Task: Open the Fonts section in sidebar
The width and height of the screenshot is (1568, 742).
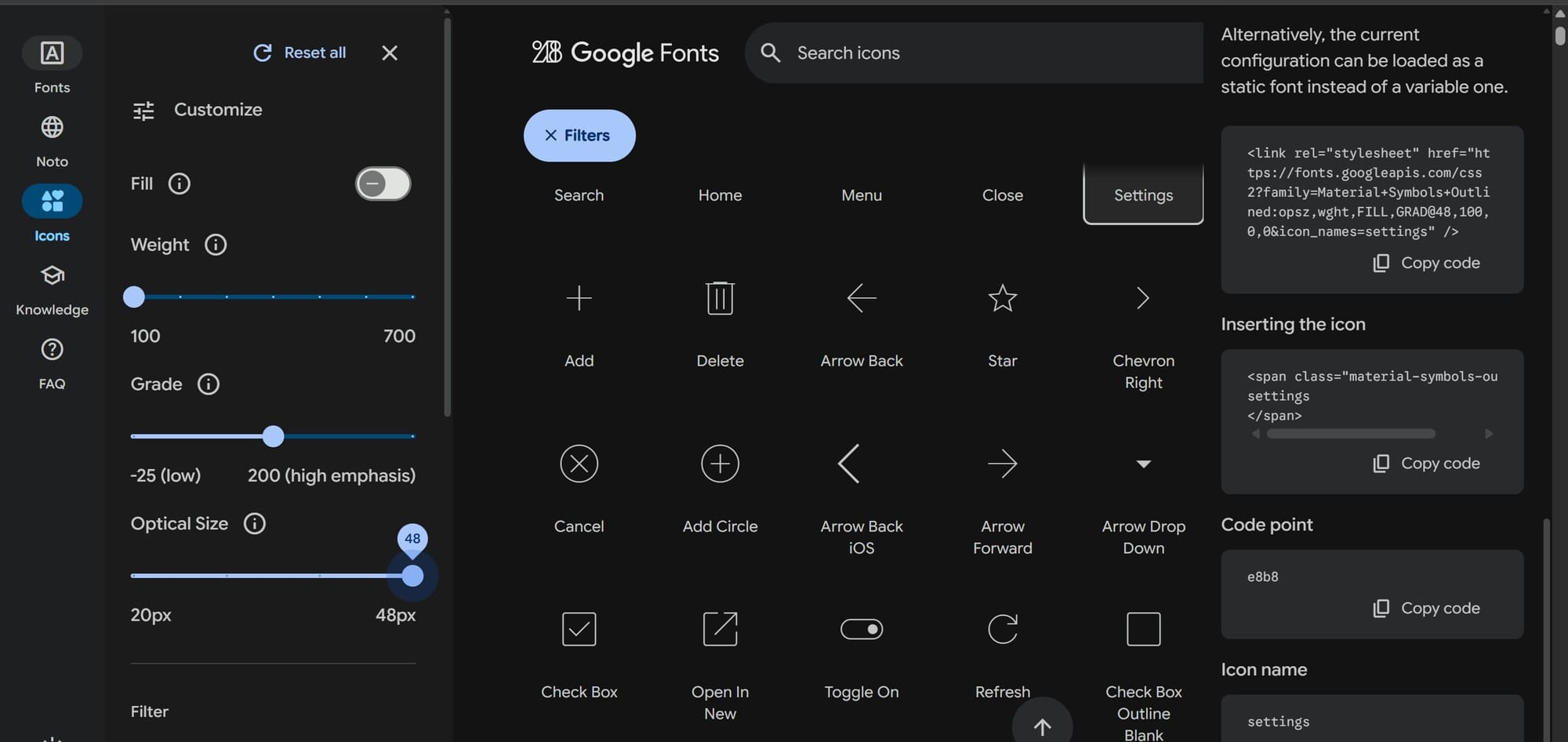Action: (52, 66)
